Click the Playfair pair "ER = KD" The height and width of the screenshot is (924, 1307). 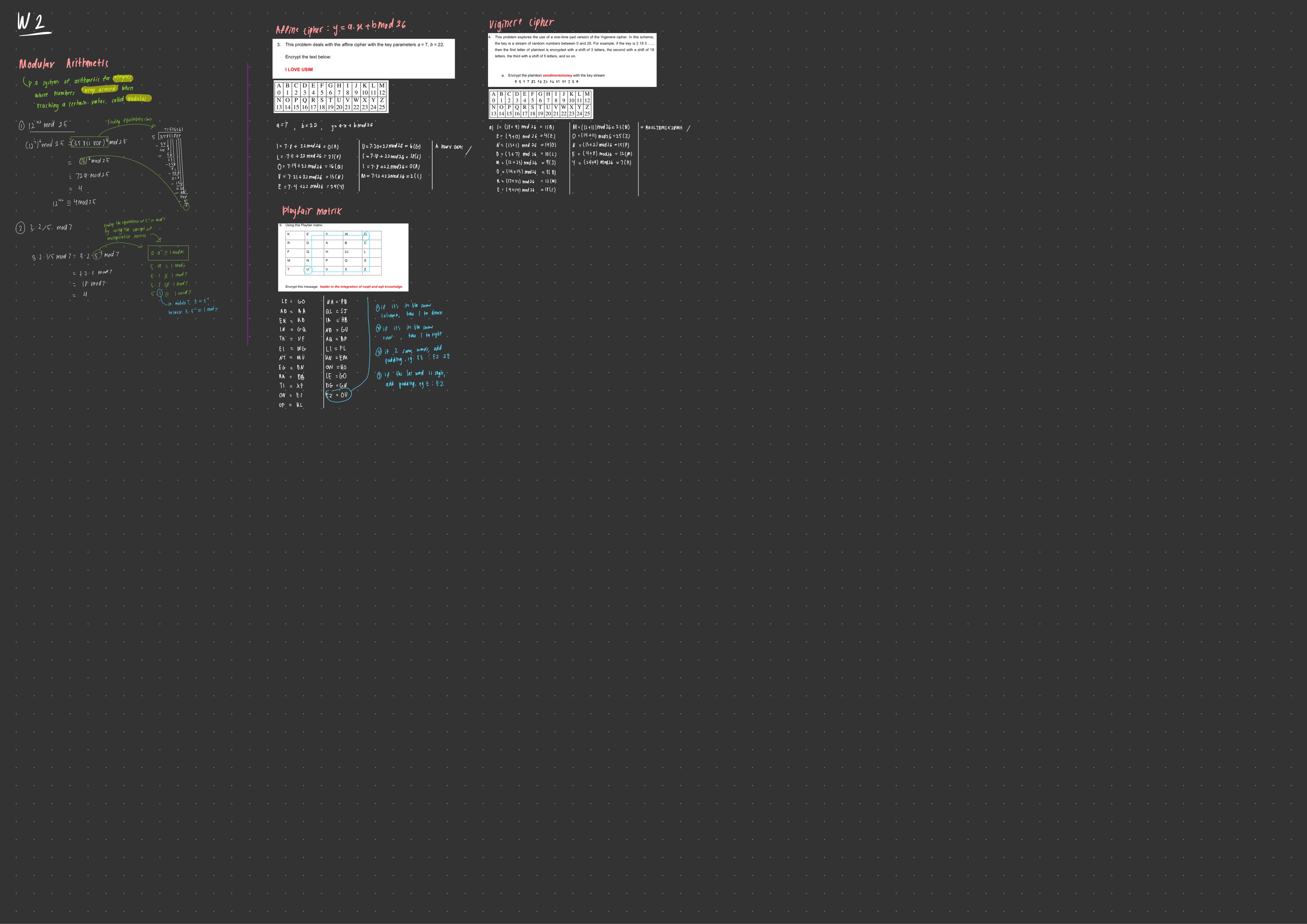click(292, 320)
